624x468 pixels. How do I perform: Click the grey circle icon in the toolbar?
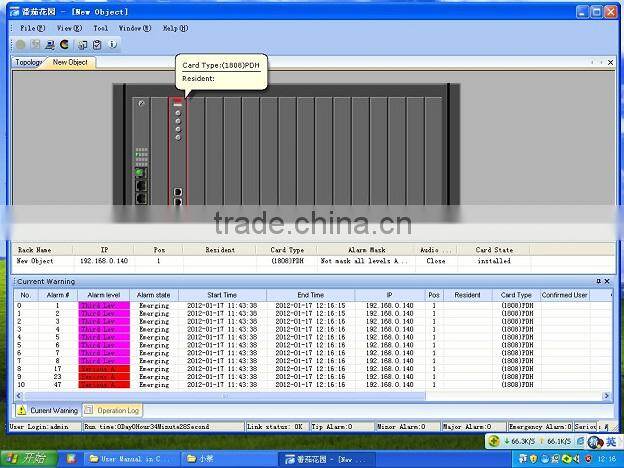coord(21,44)
